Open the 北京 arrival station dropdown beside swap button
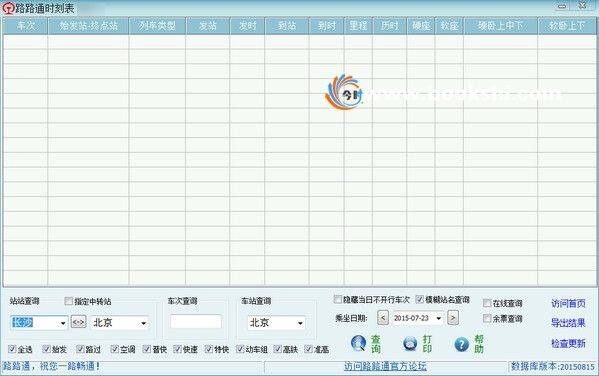Screen dimensions: 599x376 pos(144,323)
